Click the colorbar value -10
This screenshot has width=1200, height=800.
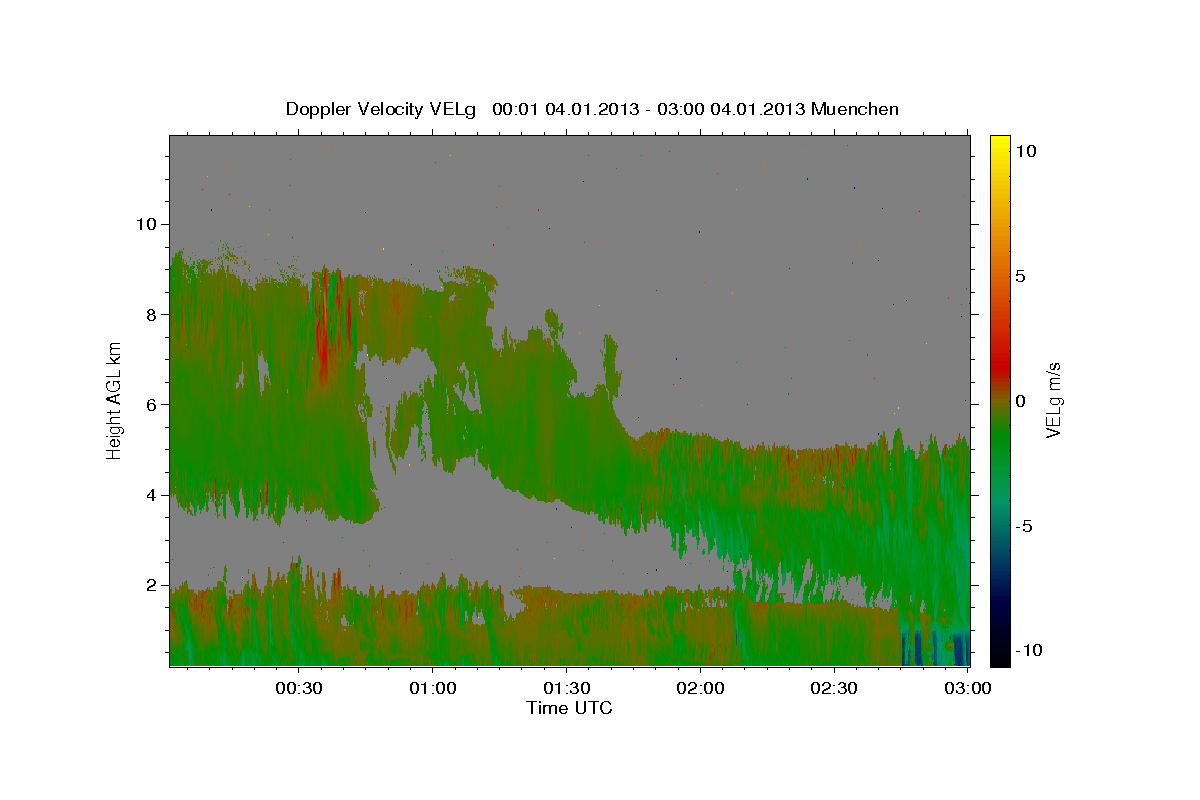point(1028,650)
